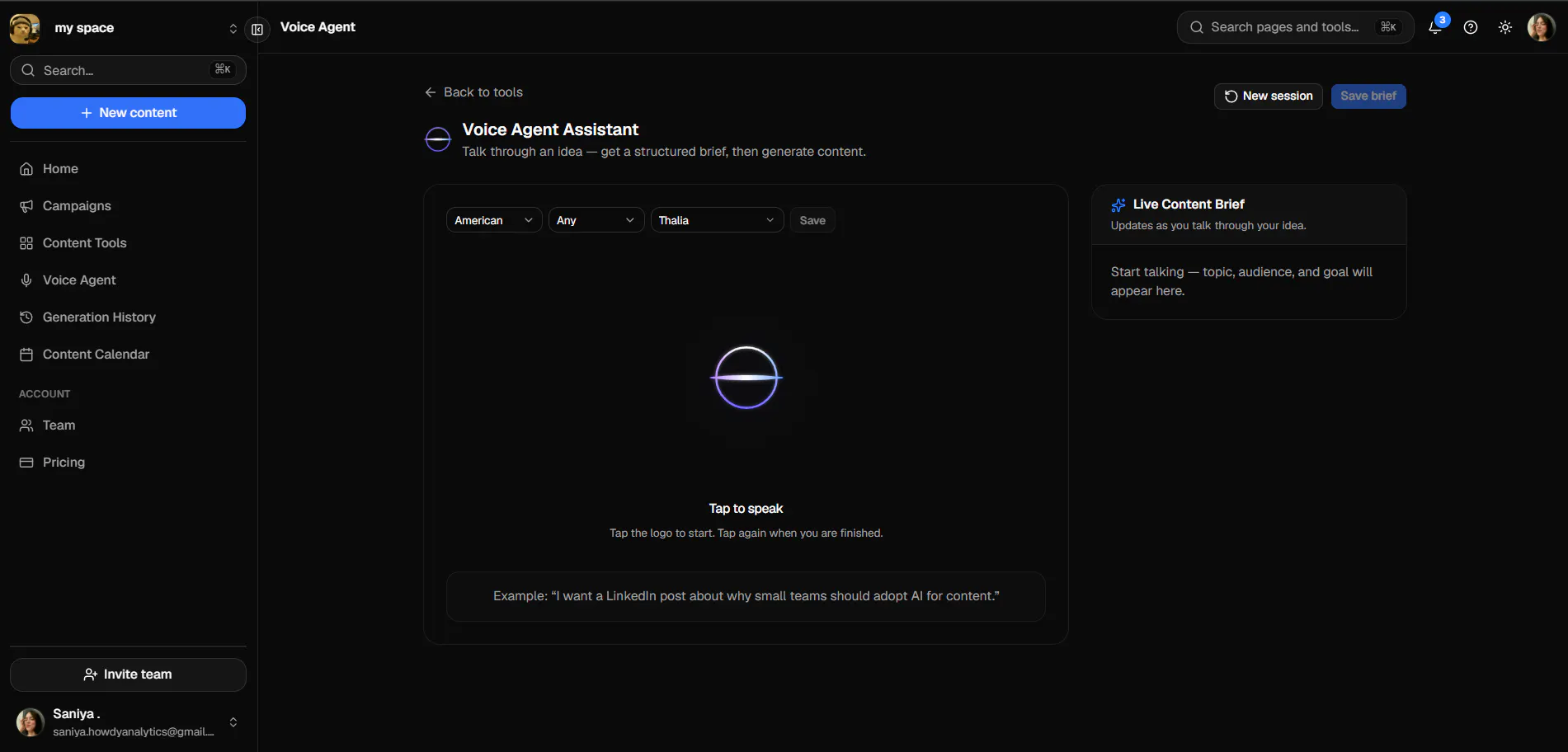Screen dimensions: 1568x752
Task: Open the American accent dropdown
Action: click(494, 220)
